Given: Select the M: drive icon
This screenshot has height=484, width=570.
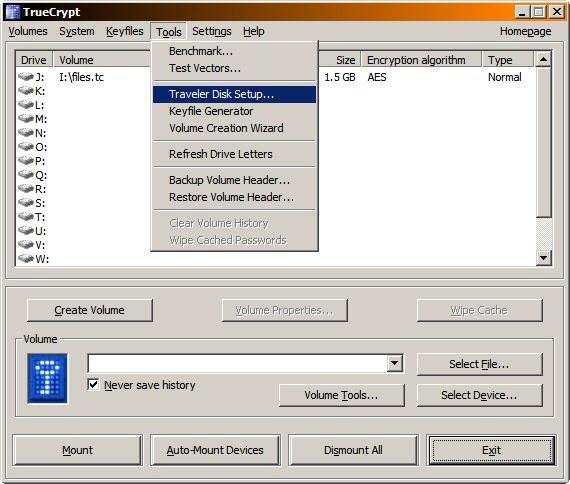Looking at the screenshot, I should coord(25,119).
